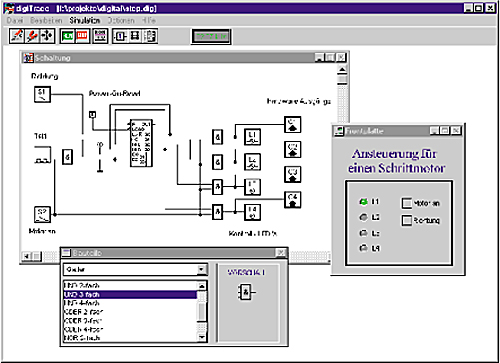Select switch S2 in the circuit

click(x=42, y=214)
